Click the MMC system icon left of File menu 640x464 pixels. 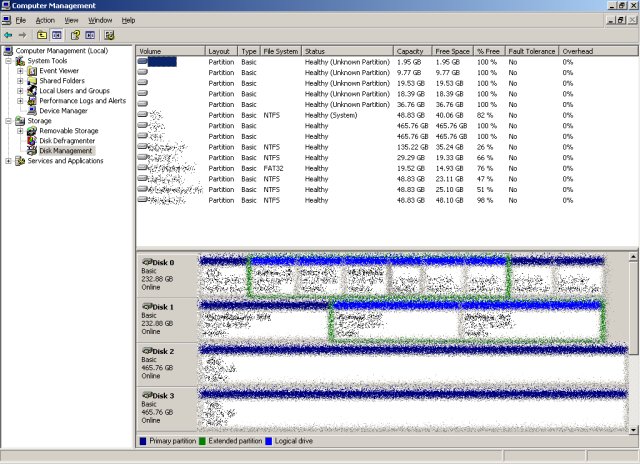(x=7, y=20)
